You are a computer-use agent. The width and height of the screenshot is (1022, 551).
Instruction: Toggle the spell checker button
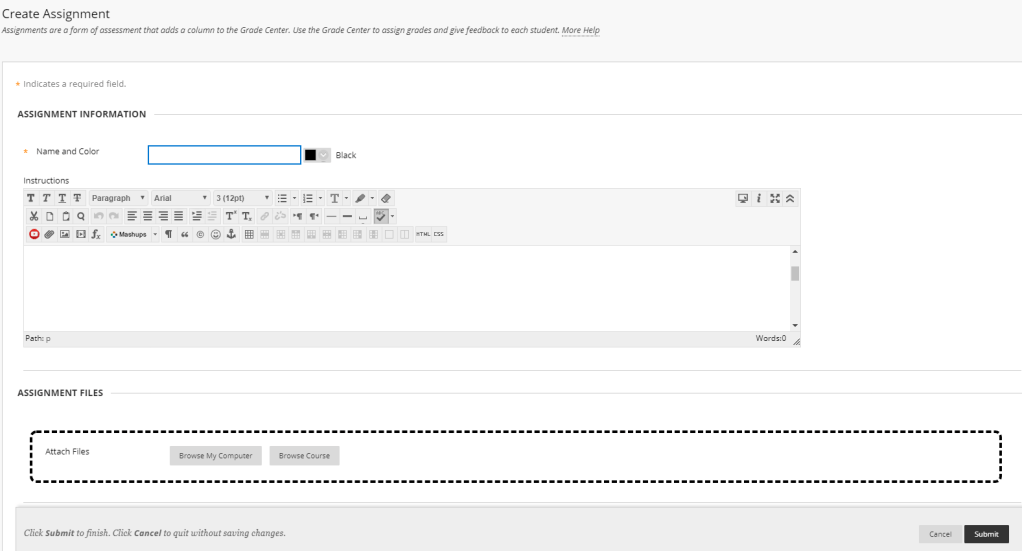pyautogui.click(x=381, y=216)
